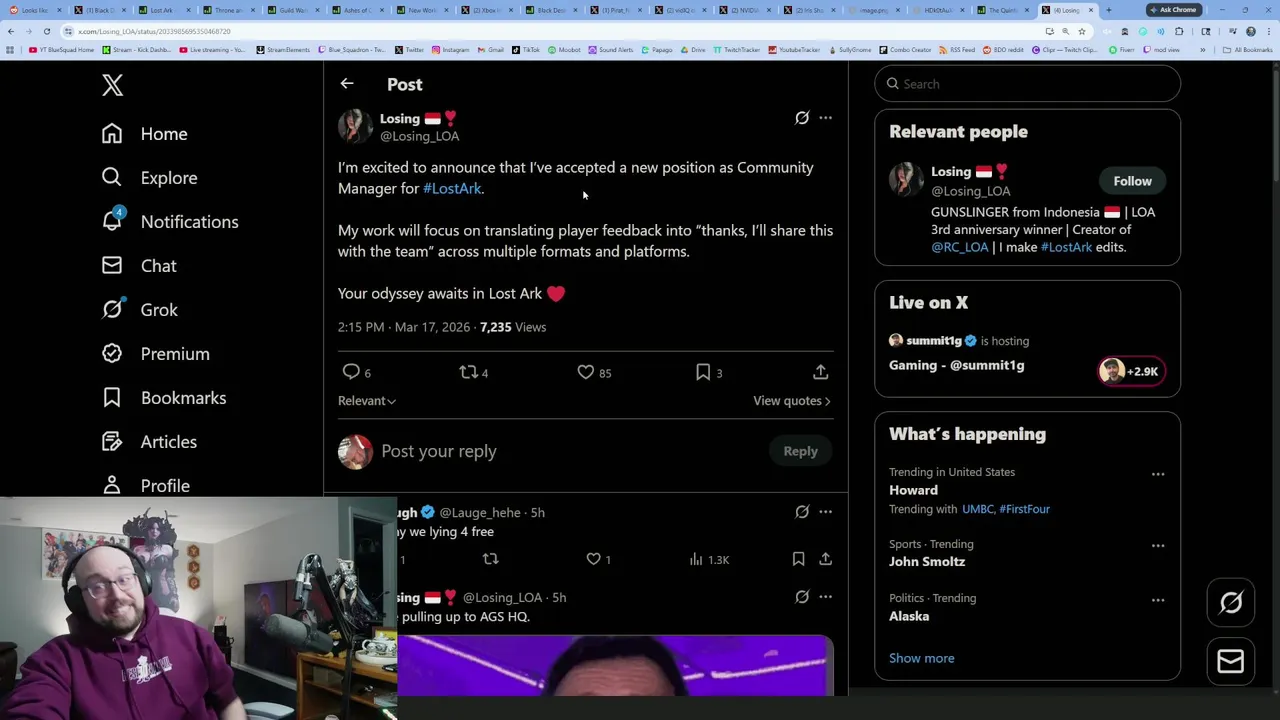Repost the Lauge_hehe reply
Viewport: 1280px width, 720px height.
[490, 559]
